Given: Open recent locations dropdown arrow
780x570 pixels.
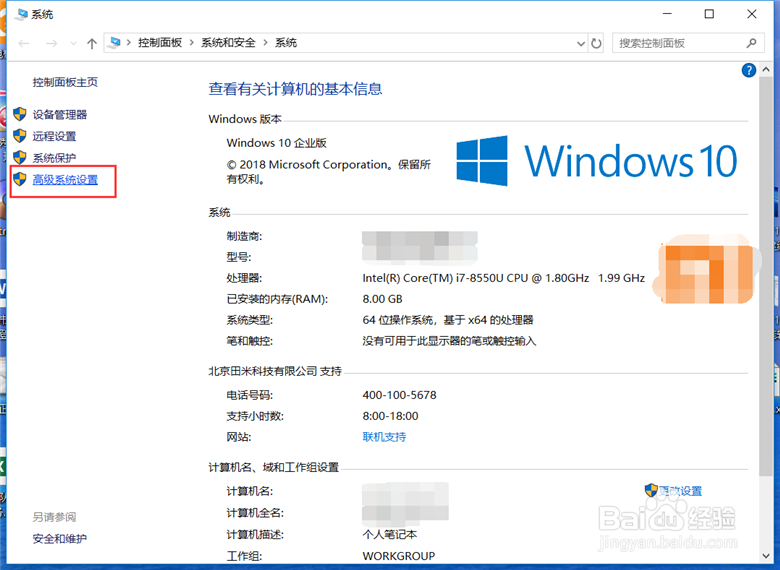Looking at the screenshot, I should tap(74, 43).
